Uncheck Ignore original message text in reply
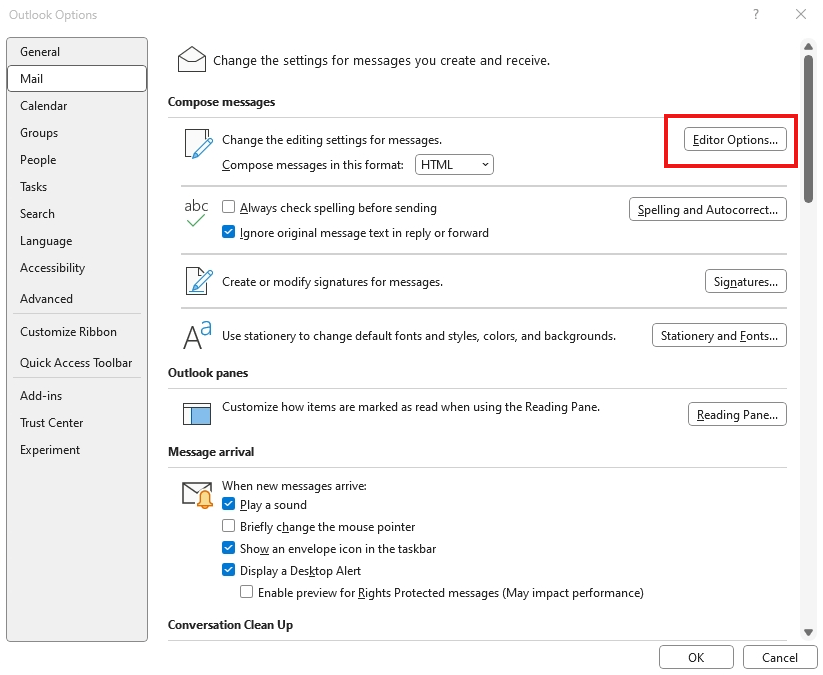This screenshot has height=675, width=823. (228, 231)
